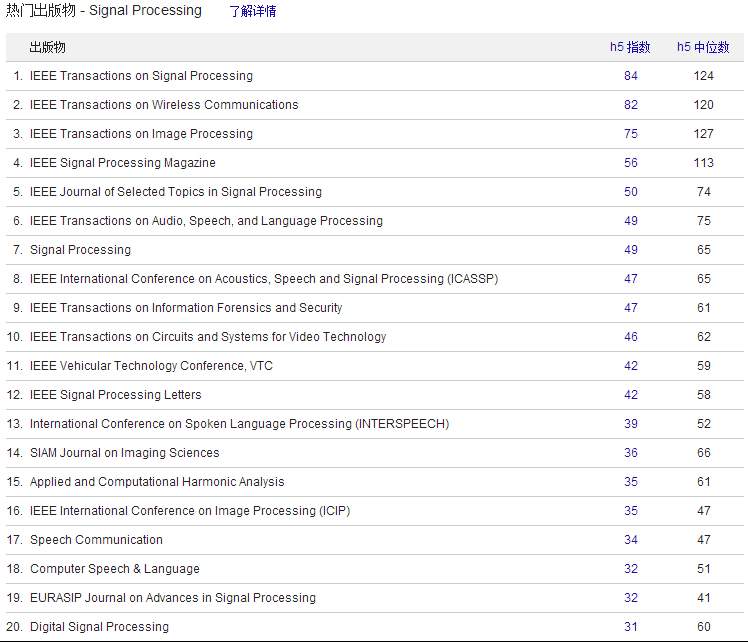
Task: Click the h5 median value 113
Action: point(704,163)
